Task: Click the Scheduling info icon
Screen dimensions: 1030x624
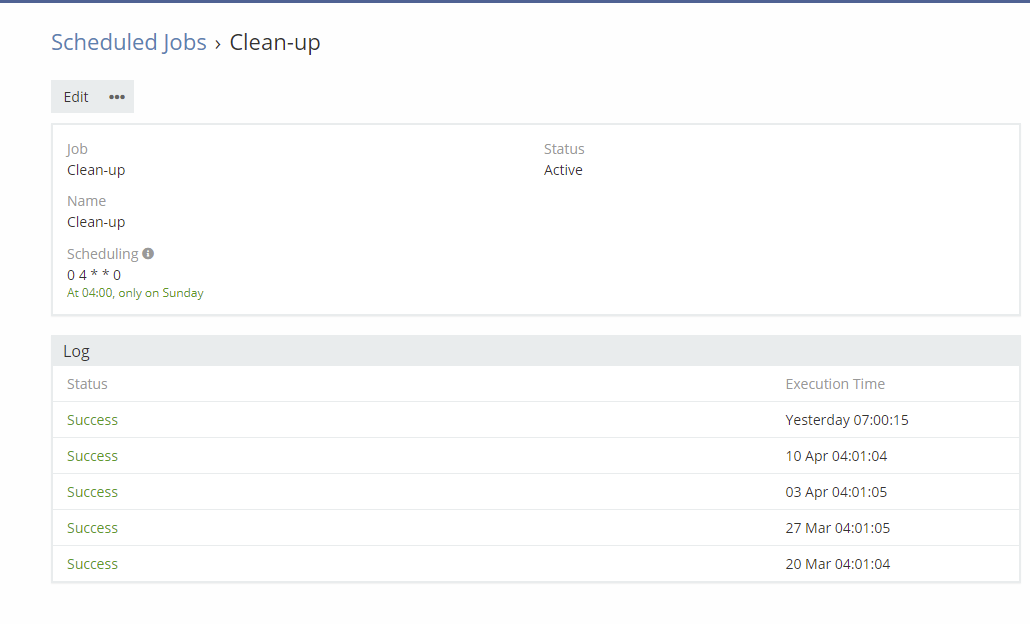Action: pos(148,254)
